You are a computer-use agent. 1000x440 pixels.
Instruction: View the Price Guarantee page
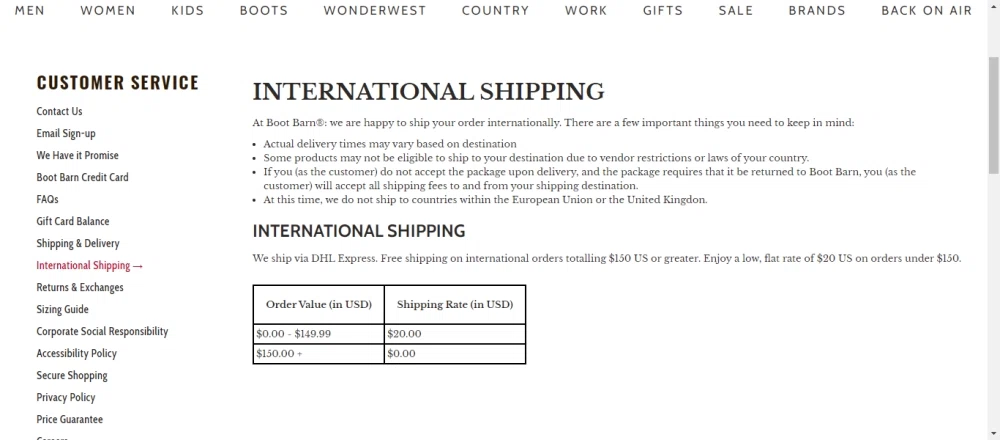tap(70, 419)
